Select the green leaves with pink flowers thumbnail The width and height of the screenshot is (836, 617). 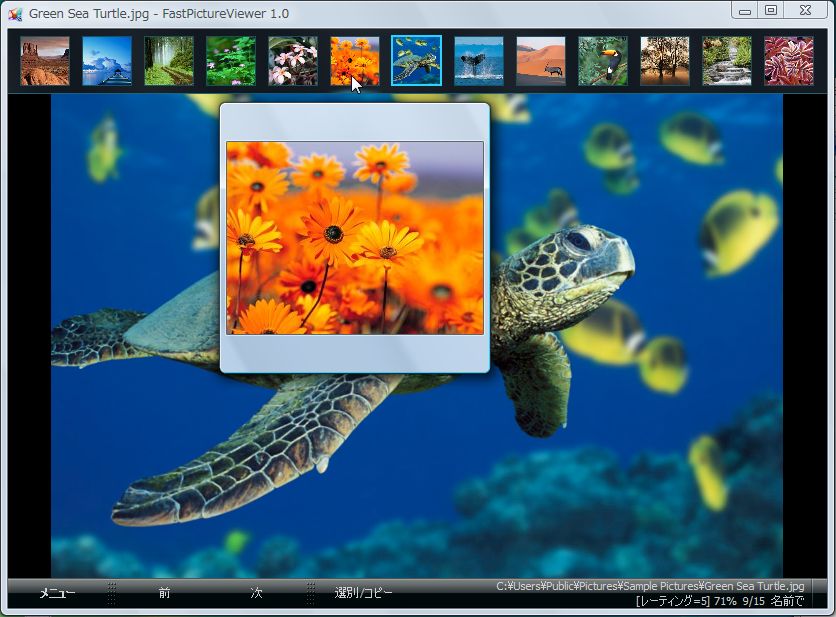pos(230,61)
